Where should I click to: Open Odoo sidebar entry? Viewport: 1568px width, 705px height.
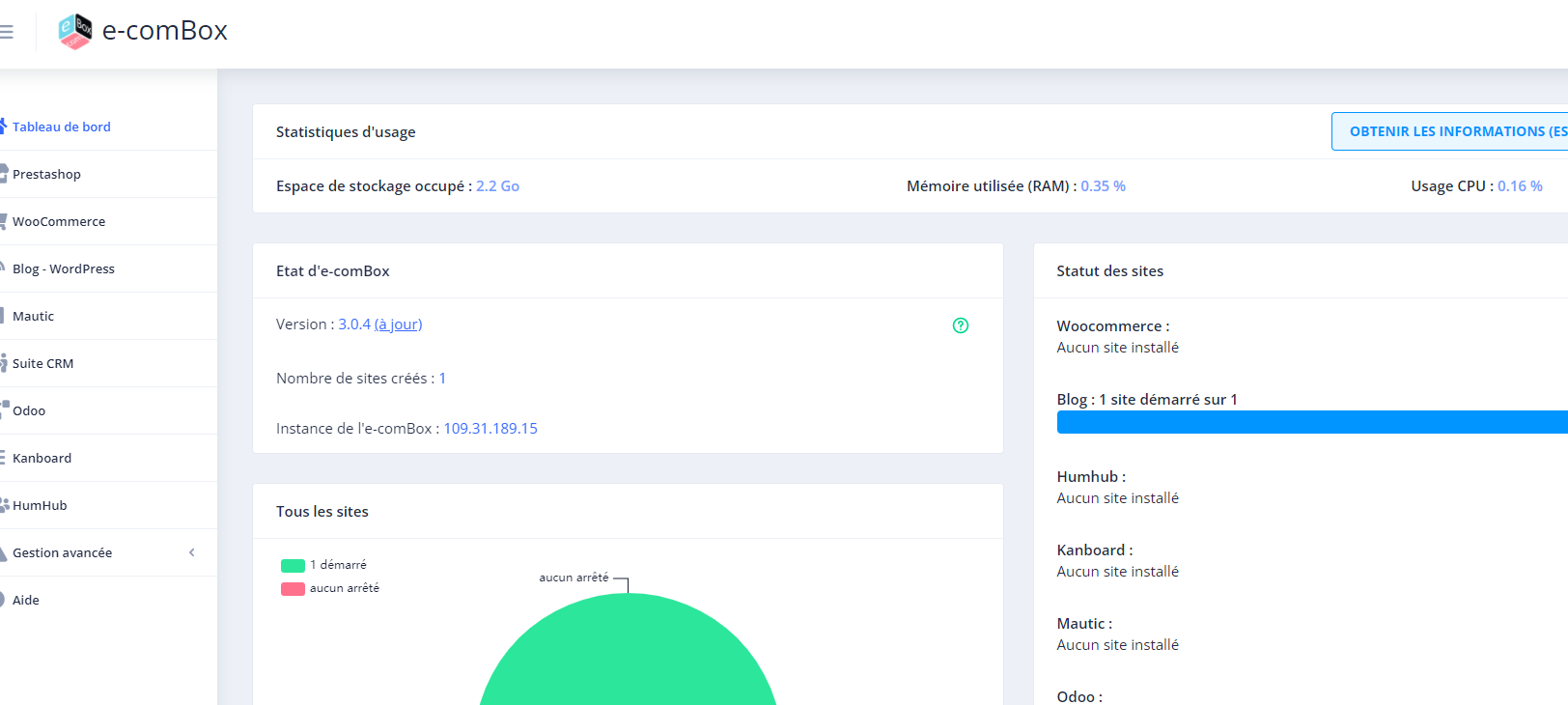click(x=29, y=410)
